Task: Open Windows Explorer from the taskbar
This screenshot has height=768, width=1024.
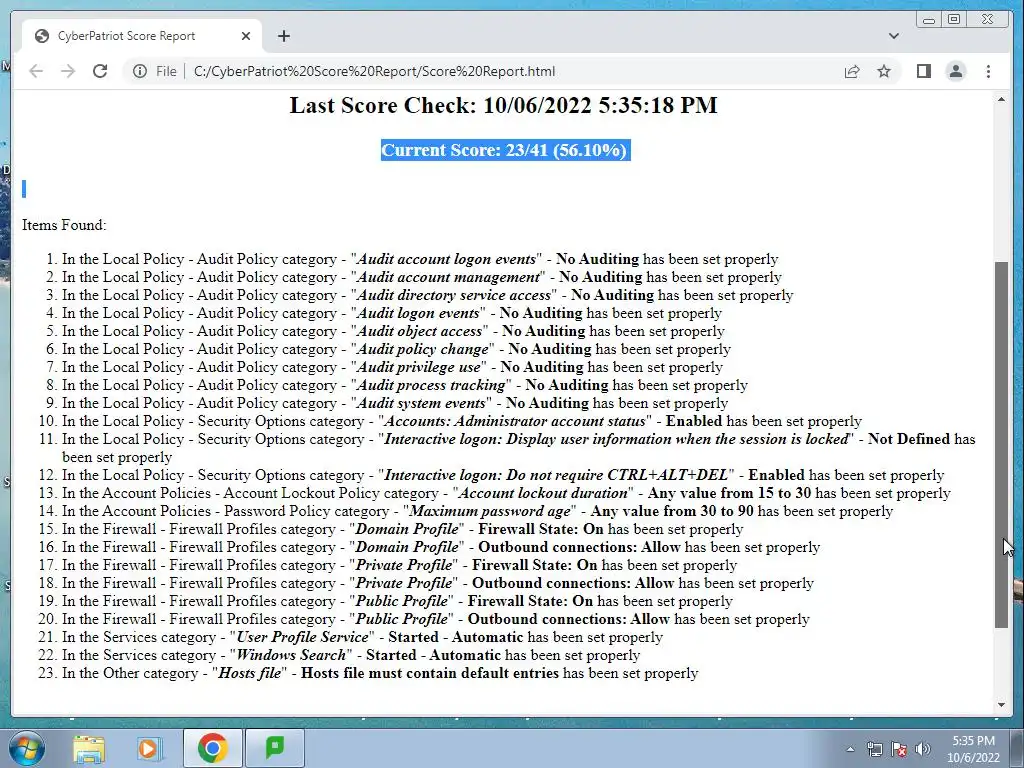Action: tap(88, 748)
